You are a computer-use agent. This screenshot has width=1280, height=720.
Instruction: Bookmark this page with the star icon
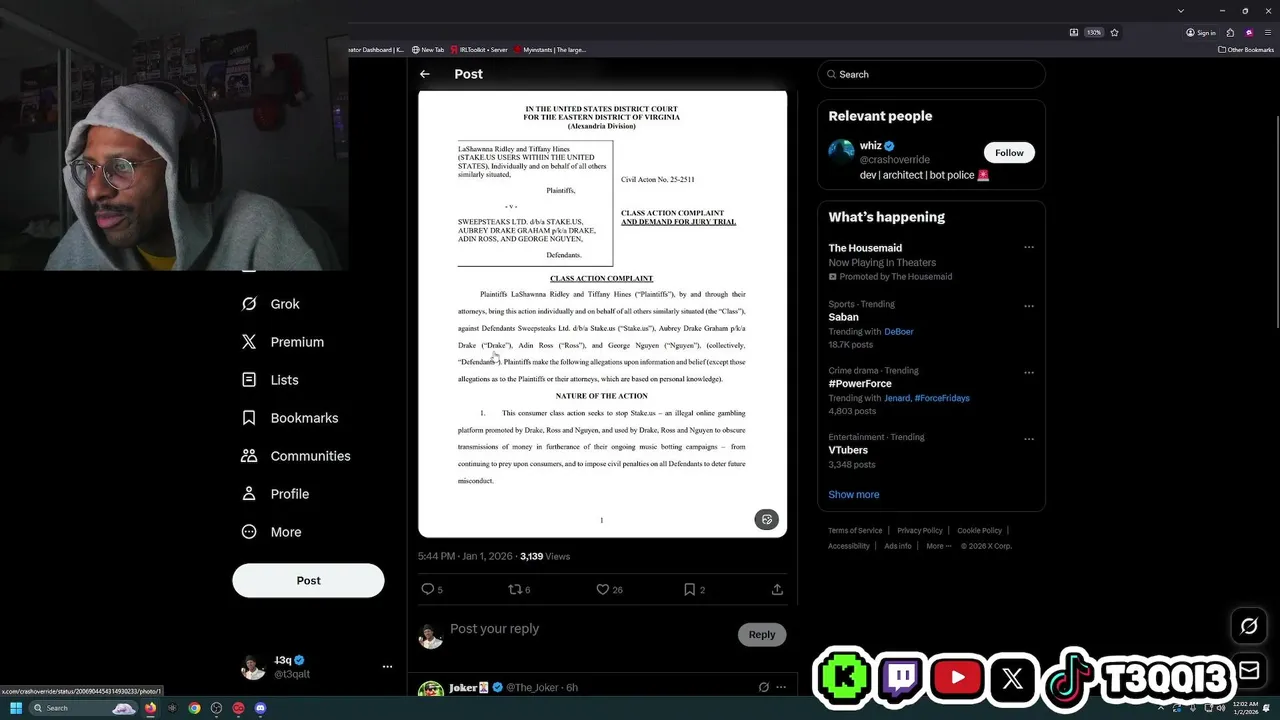(x=1114, y=32)
